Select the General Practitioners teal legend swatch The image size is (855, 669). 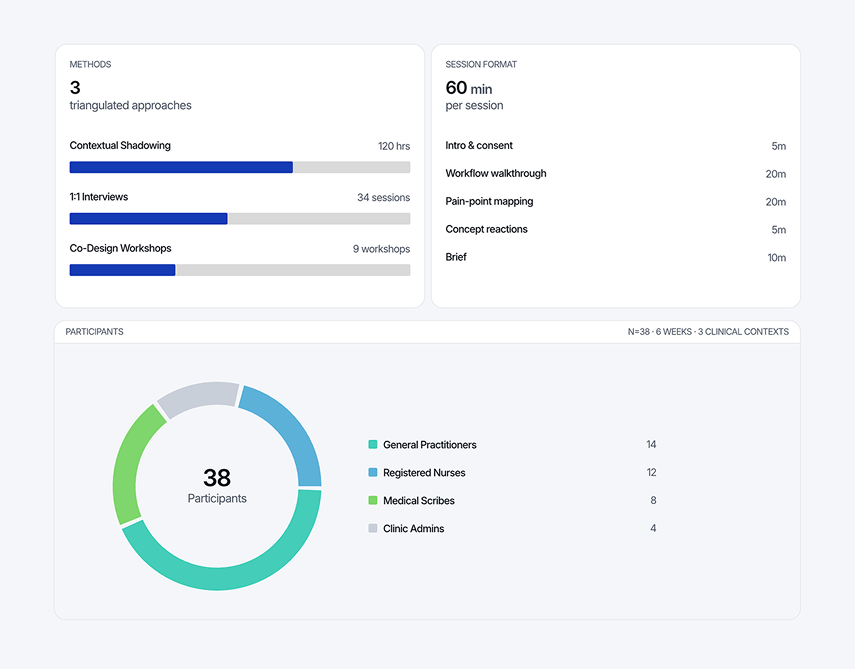coord(373,444)
